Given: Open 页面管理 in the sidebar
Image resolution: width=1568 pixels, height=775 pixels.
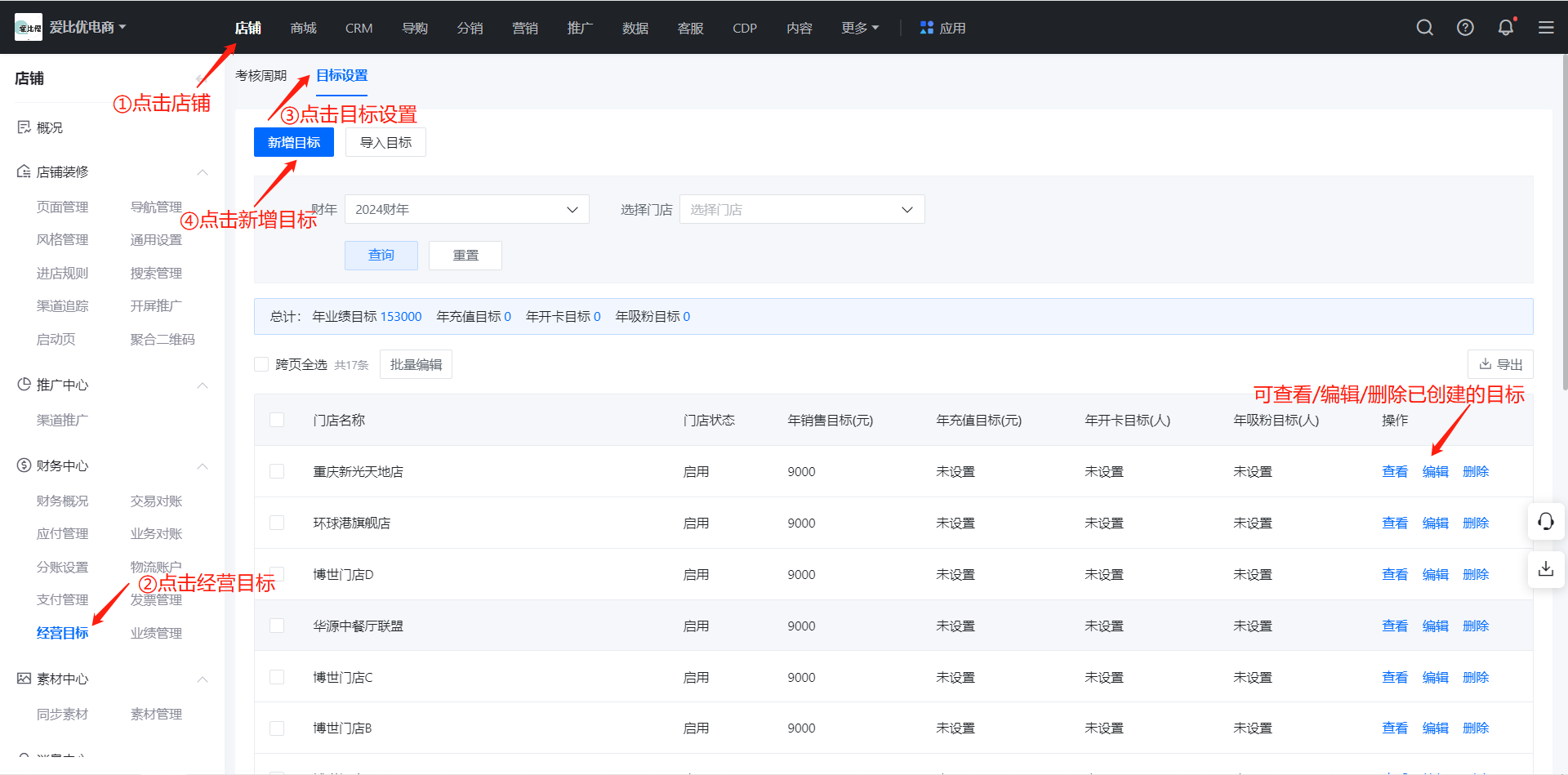Looking at the screenshot, I should [x=63, y=207].
